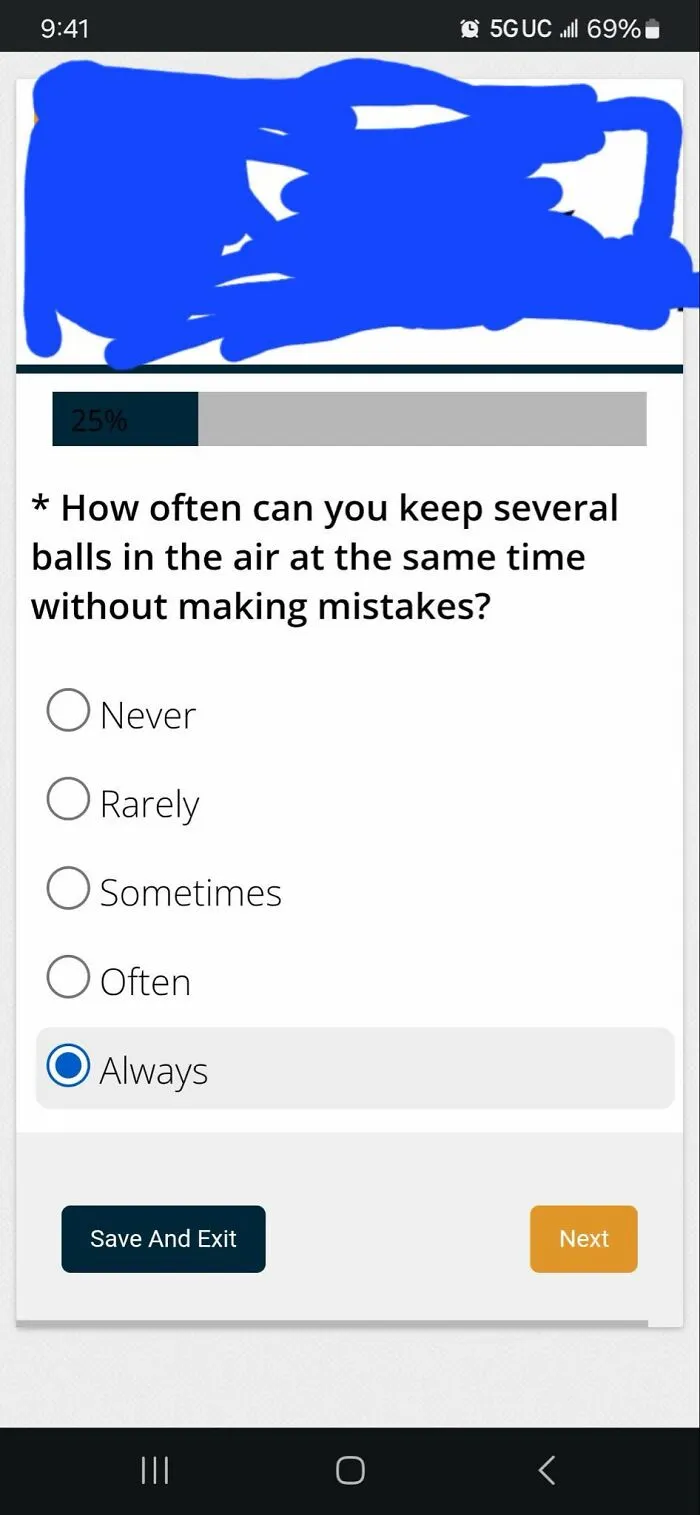Click the Save And Exit button

coord(163,1239)
